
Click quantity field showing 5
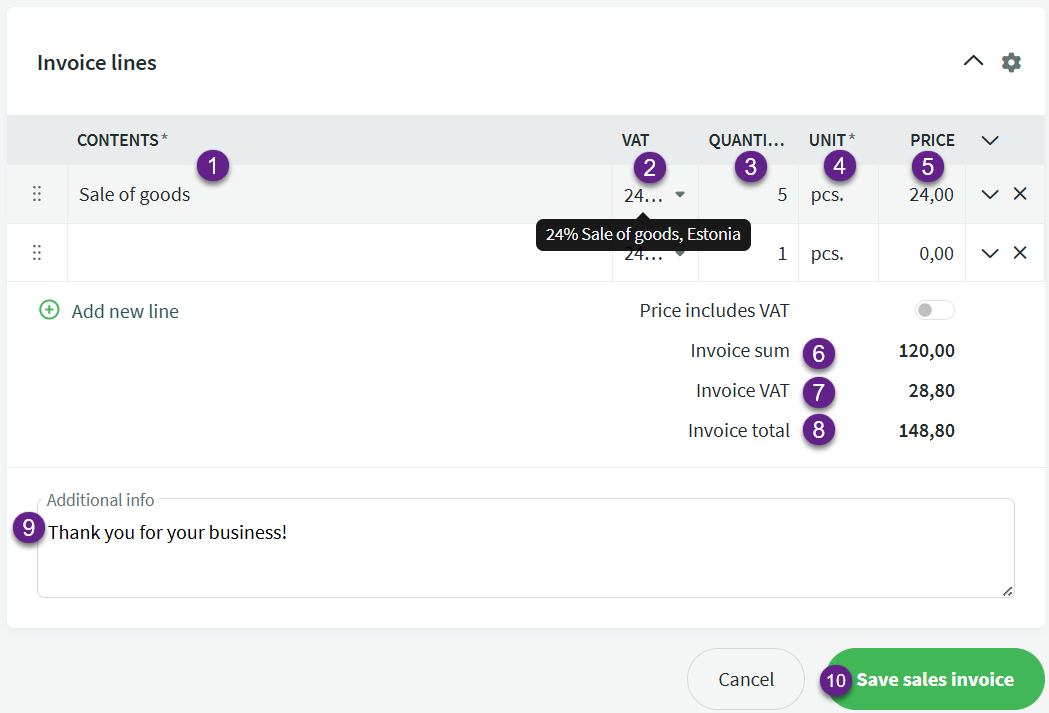[748, 194]
